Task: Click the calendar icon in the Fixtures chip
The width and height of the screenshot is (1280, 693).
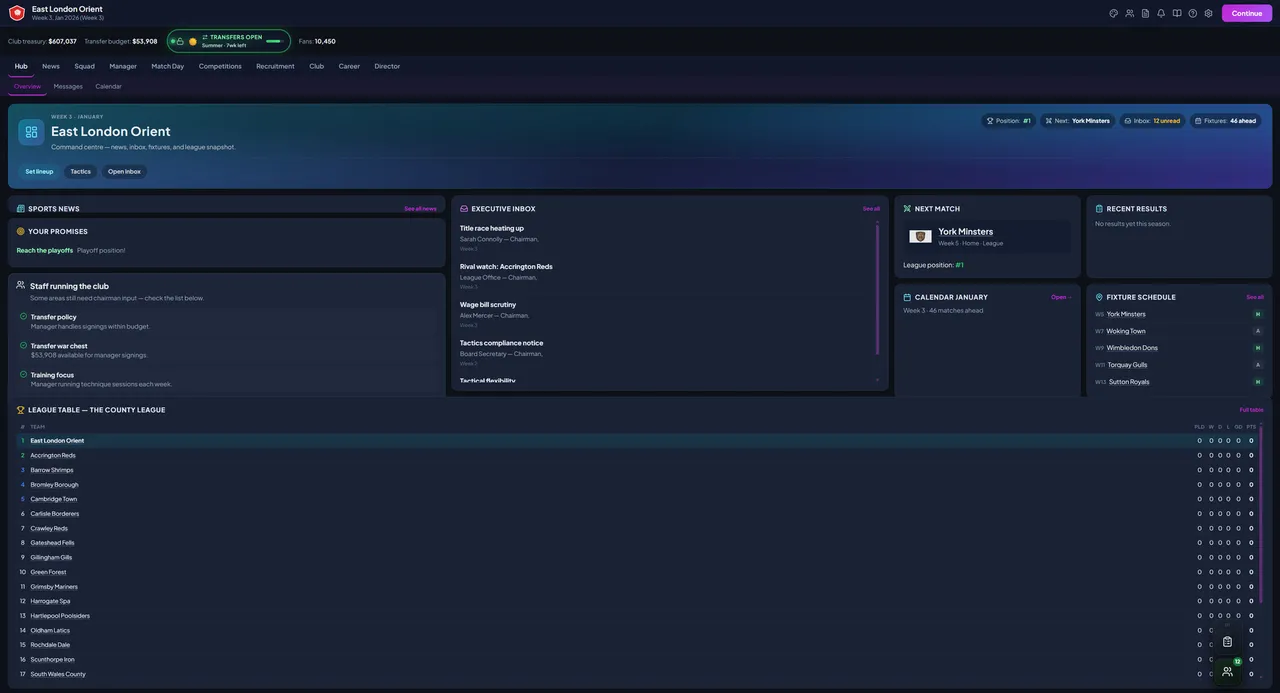Action: (1198, 121)
